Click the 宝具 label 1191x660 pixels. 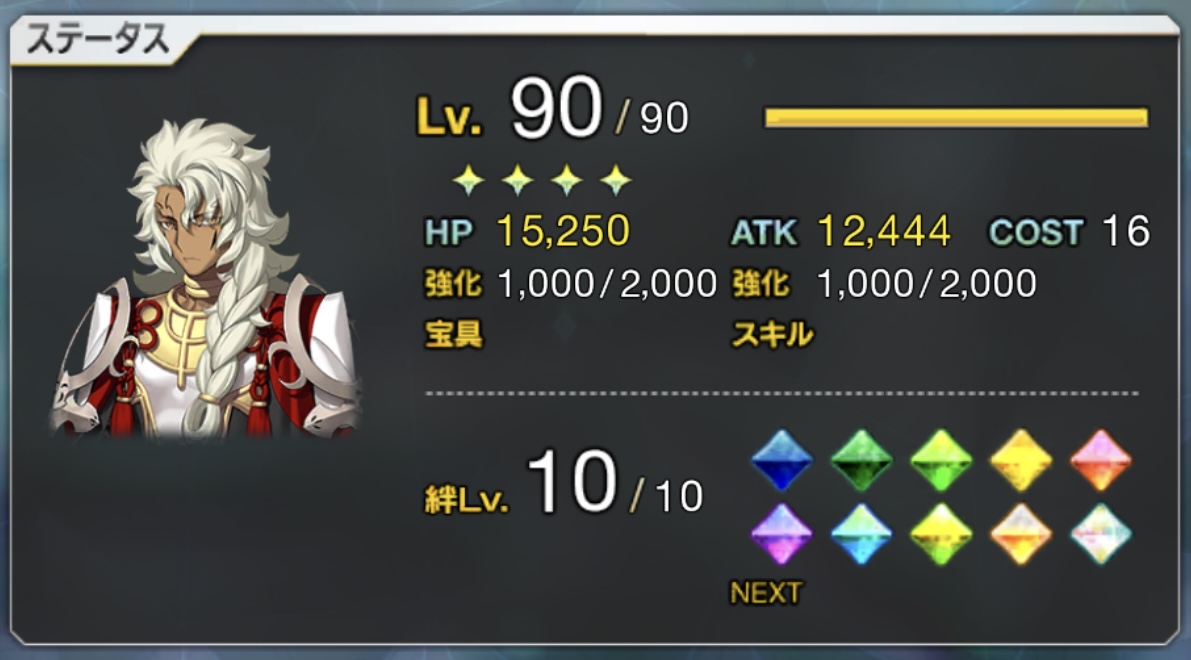click(x=453, y=333)
